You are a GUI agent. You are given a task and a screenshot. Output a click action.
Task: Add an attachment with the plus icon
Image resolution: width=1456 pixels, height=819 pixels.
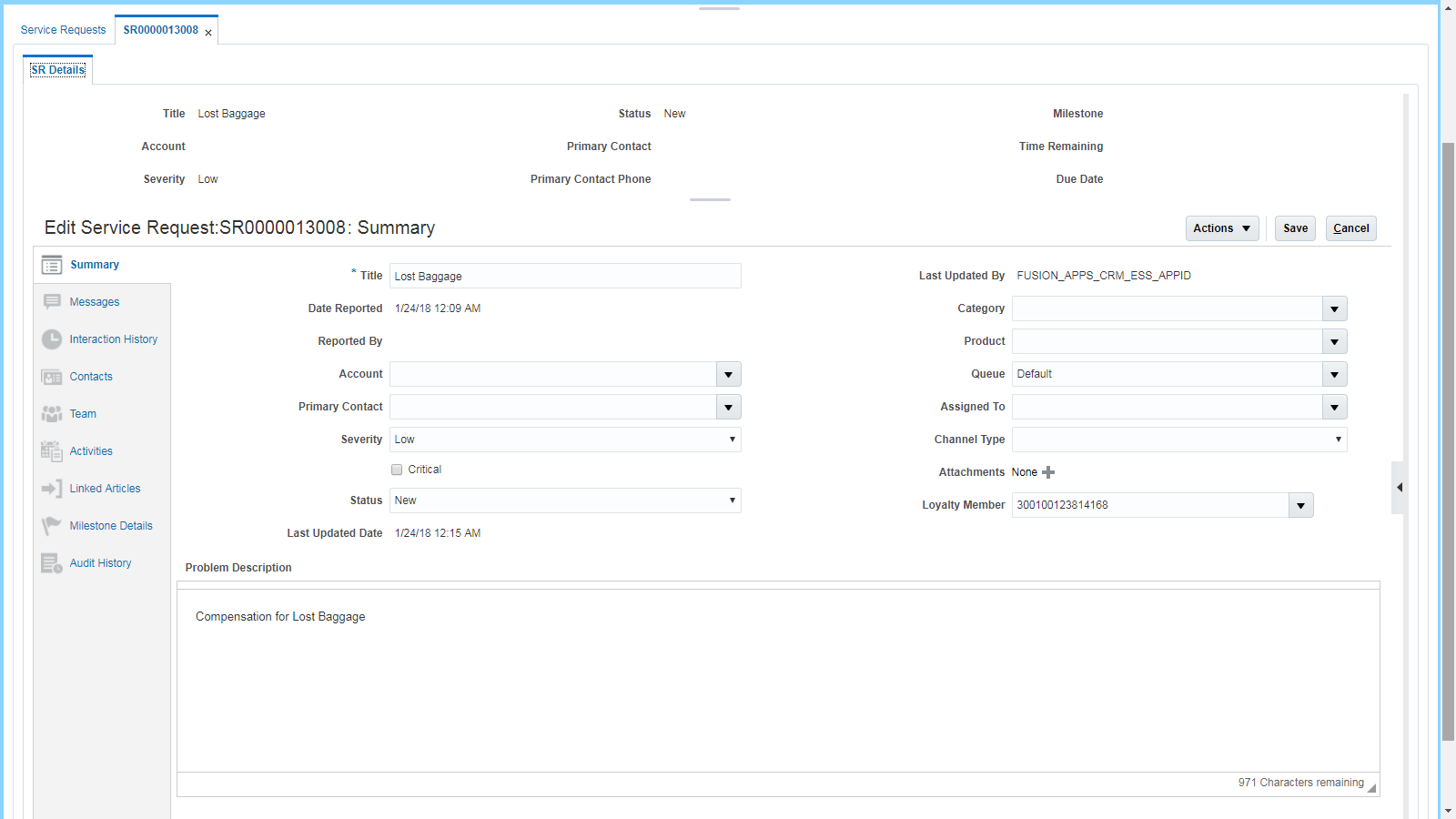click(1048, 472)
